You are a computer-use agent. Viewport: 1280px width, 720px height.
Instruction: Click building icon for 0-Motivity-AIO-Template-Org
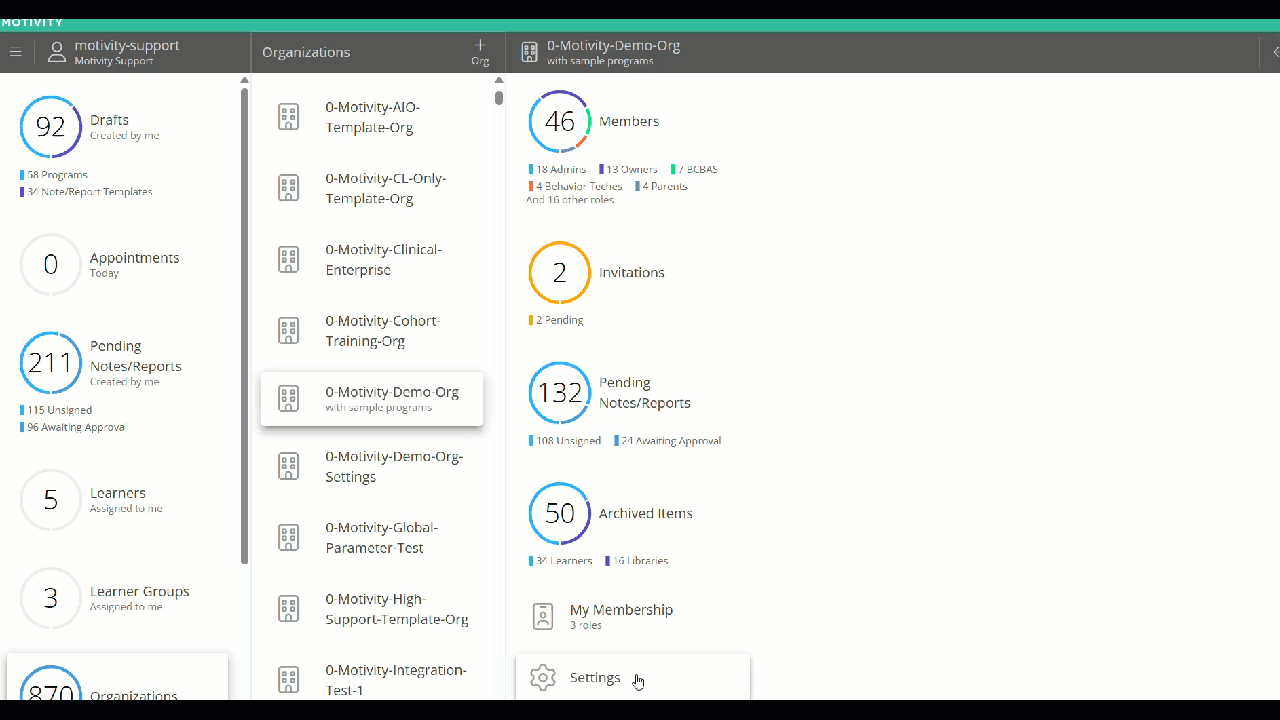point(288,117)
